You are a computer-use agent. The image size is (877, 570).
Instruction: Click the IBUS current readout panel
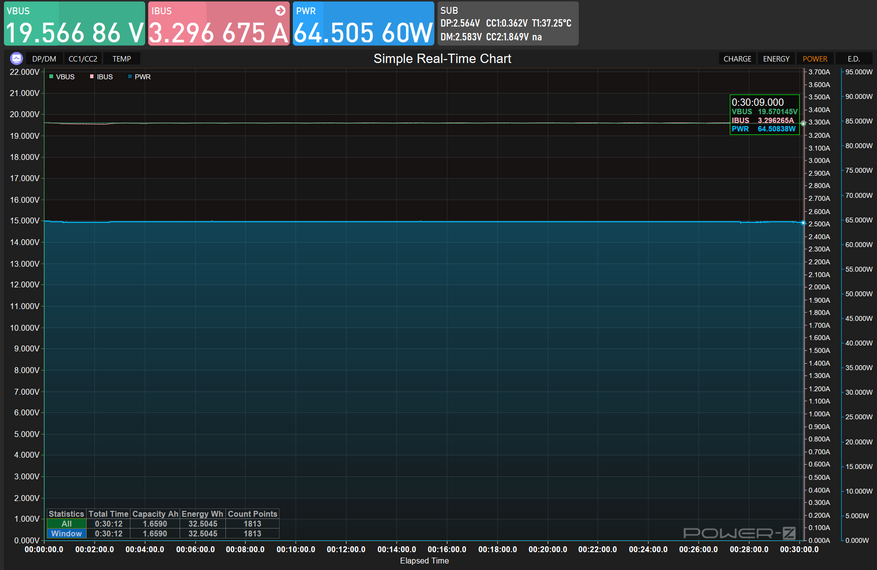pyautogui.click(x=219, y=23)
